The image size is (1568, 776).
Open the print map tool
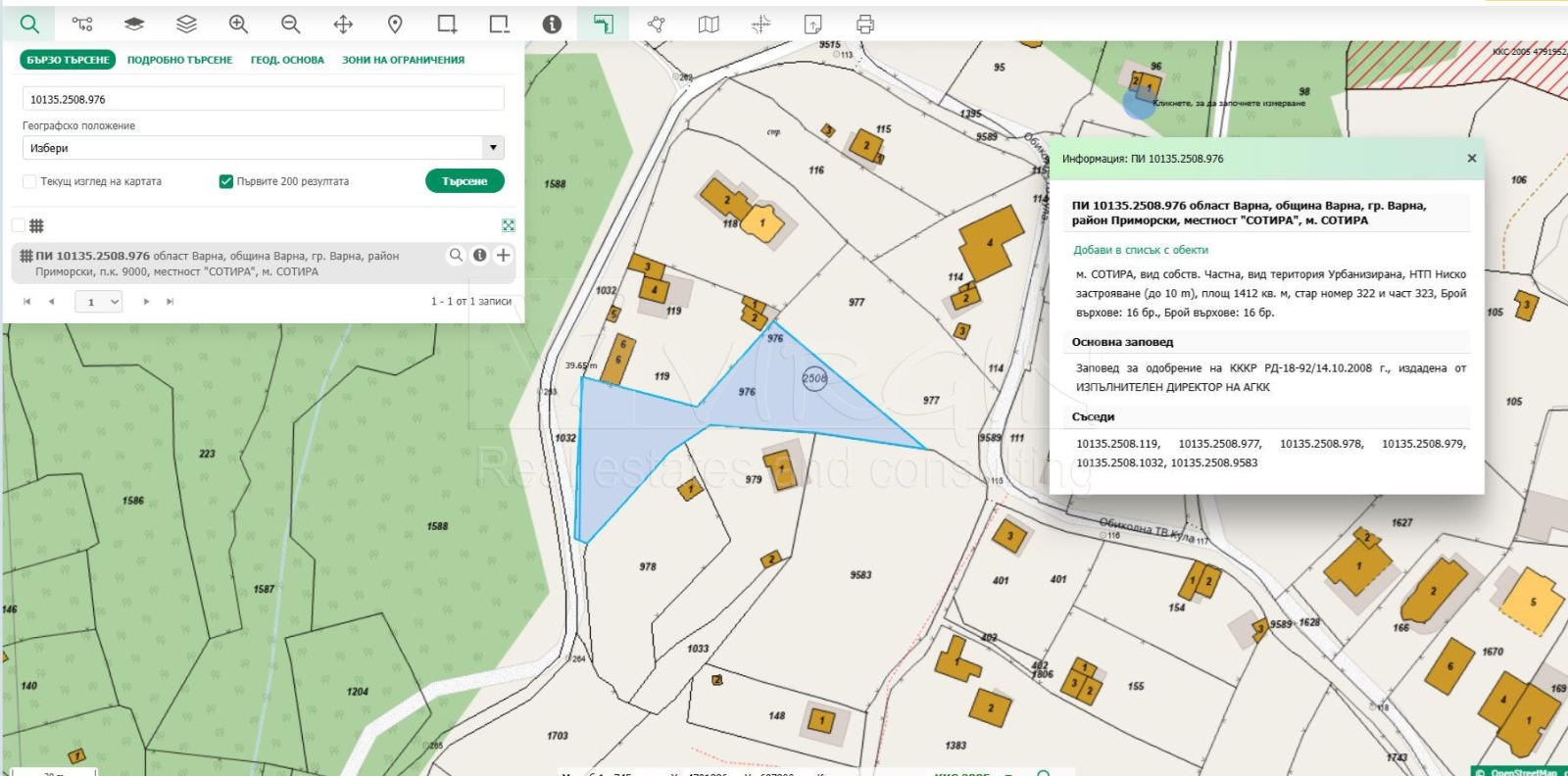pos(864,24)
